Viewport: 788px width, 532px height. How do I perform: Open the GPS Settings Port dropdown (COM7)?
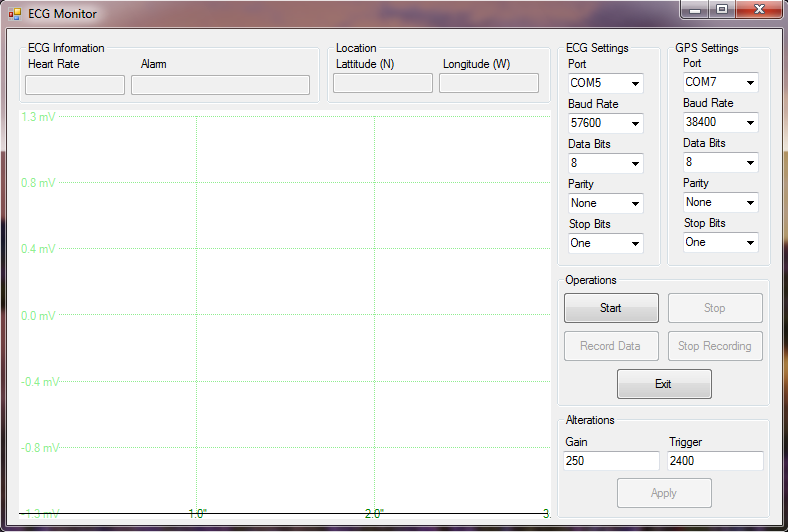(x=721, y=82)
